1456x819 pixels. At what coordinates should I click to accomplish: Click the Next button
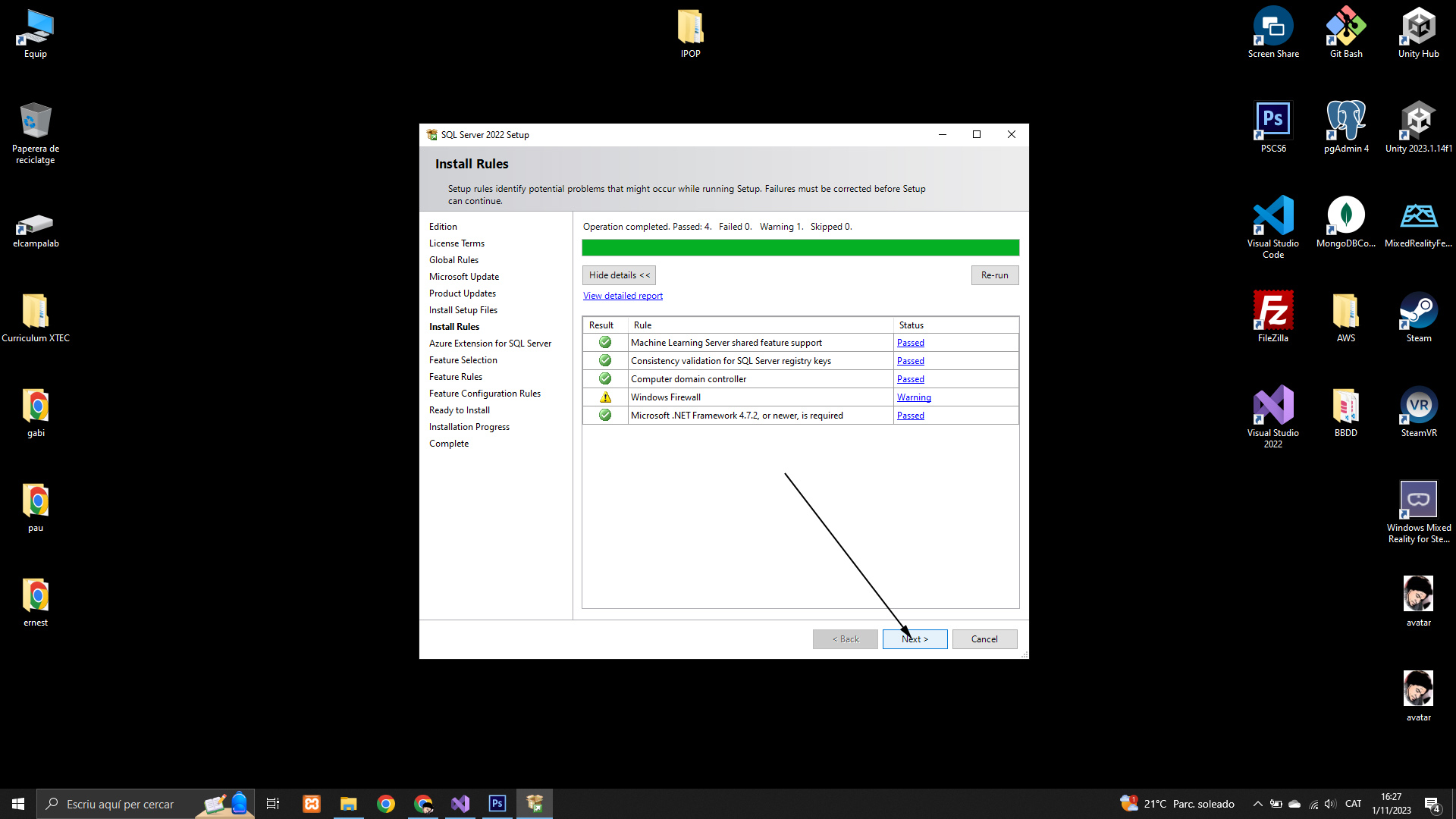pos(915,639)
